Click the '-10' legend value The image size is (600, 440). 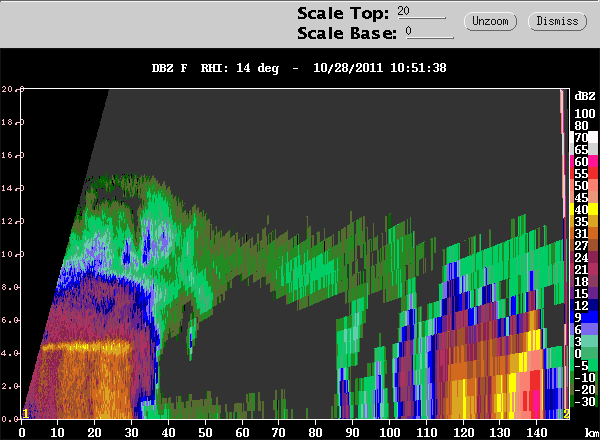click(585, 378)
